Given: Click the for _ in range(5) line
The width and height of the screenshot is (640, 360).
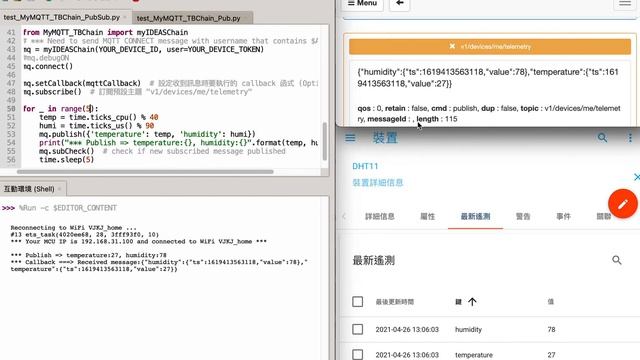Looking at the screenshot, I should pos(60,109).
